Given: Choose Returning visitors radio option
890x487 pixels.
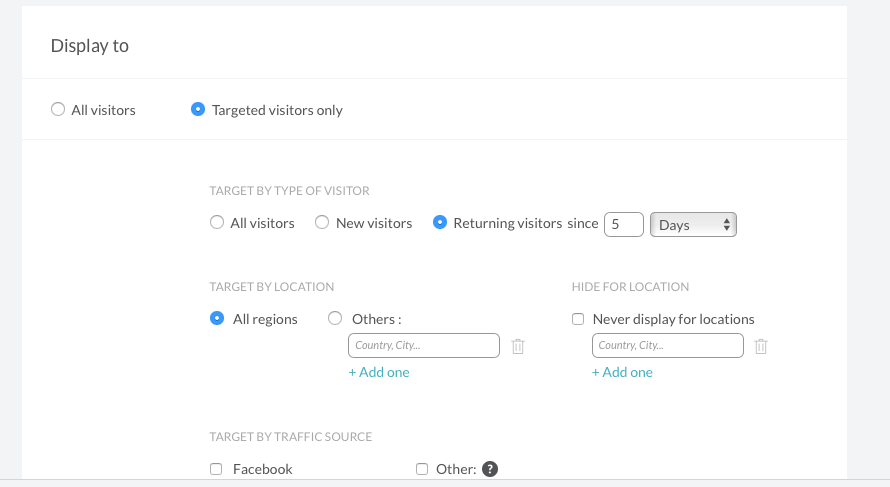Looking at the screenshot, I should 440,223.
